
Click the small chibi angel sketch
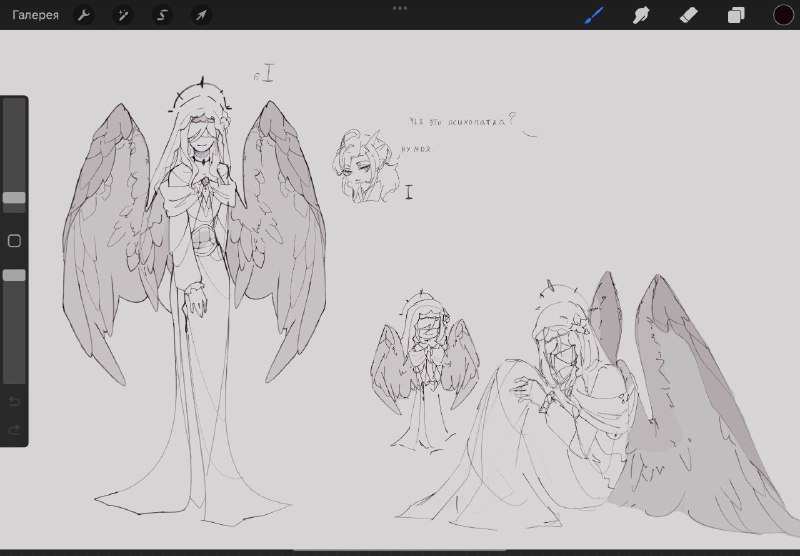[424, 371]
